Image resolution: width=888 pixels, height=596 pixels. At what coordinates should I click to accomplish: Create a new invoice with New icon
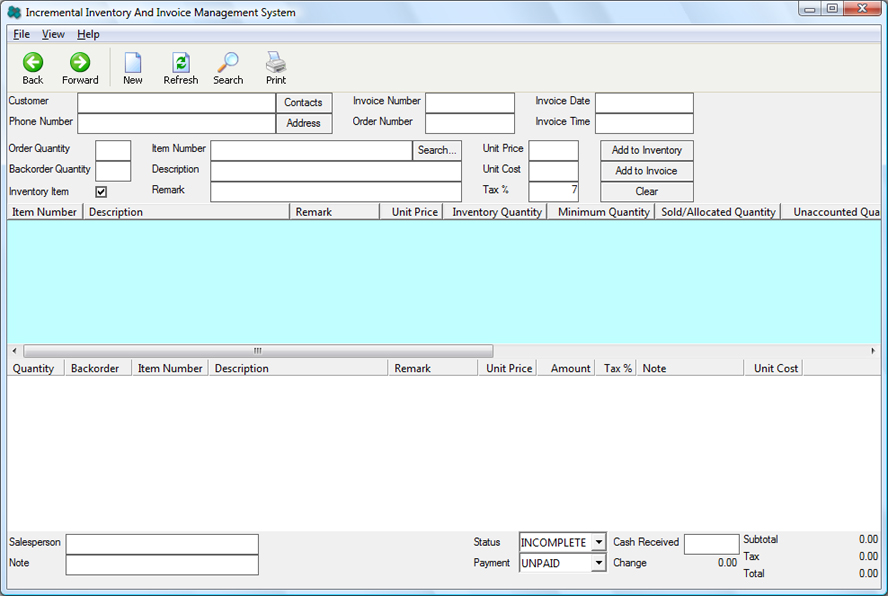[x=133, y=63]
